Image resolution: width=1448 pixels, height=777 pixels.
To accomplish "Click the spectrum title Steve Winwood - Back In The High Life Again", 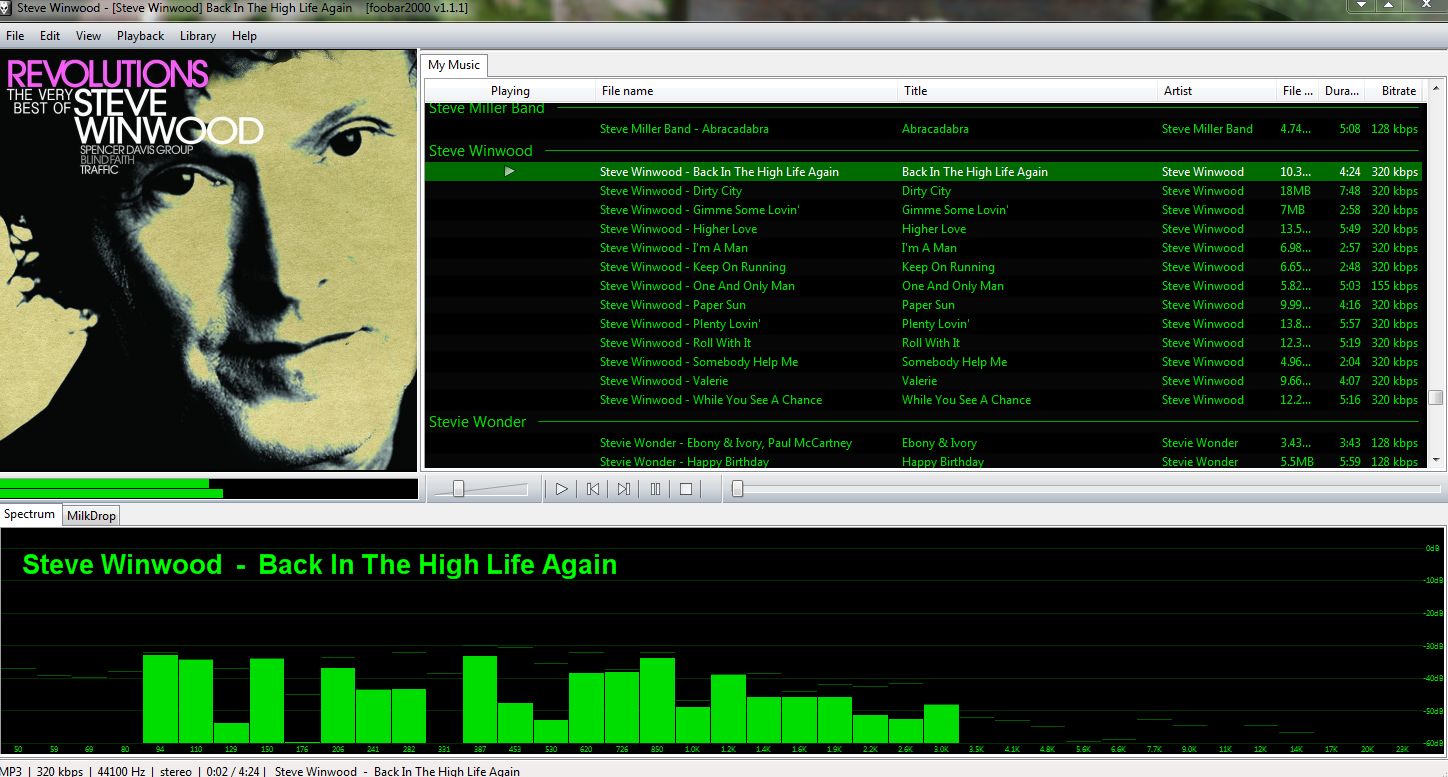I will 320,565.
